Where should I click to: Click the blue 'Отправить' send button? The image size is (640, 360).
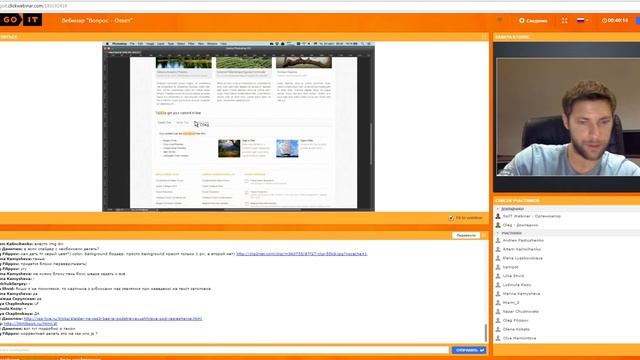pos(469,350)
